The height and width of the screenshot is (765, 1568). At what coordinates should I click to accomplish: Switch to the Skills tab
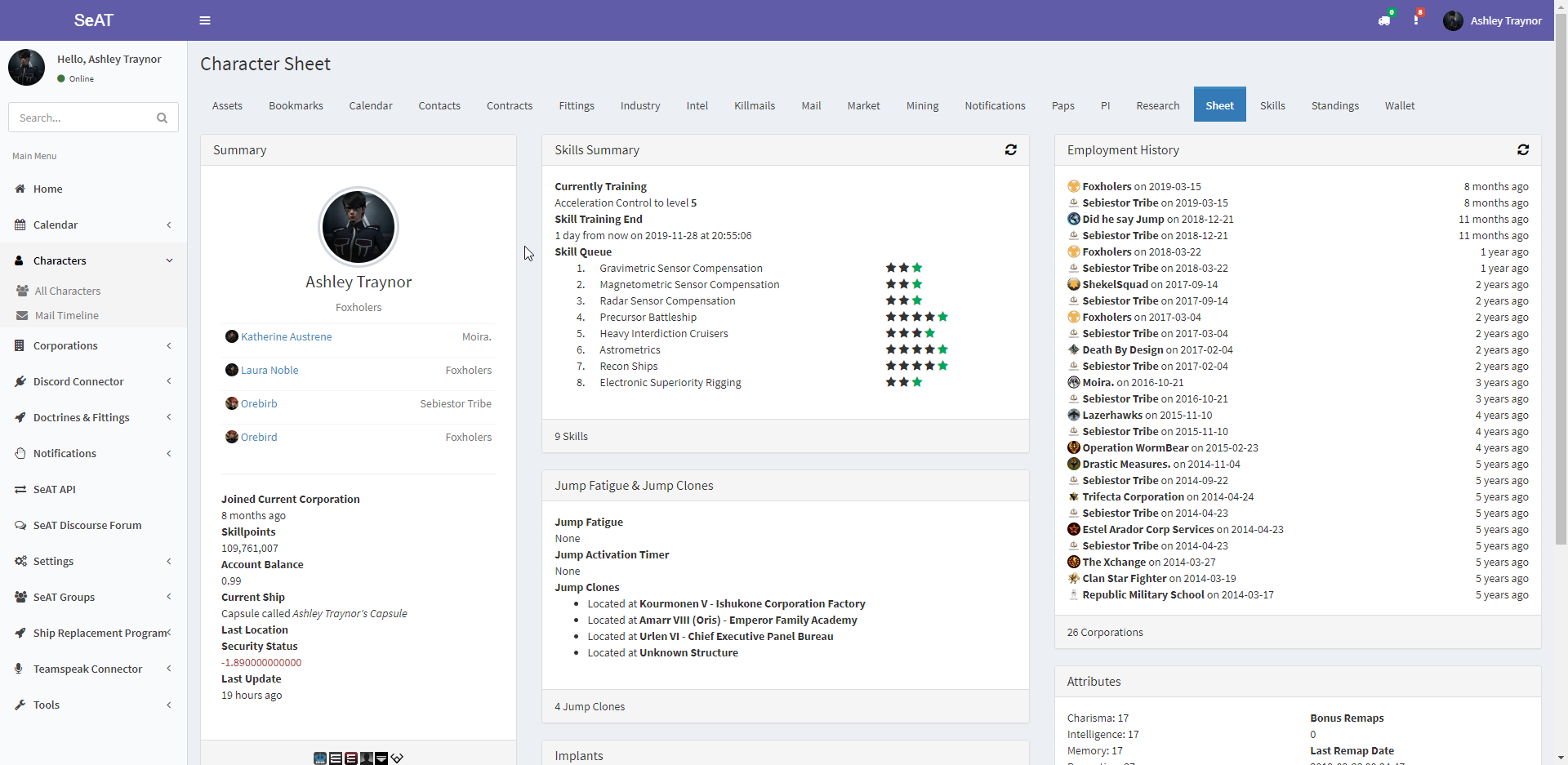1272,105
